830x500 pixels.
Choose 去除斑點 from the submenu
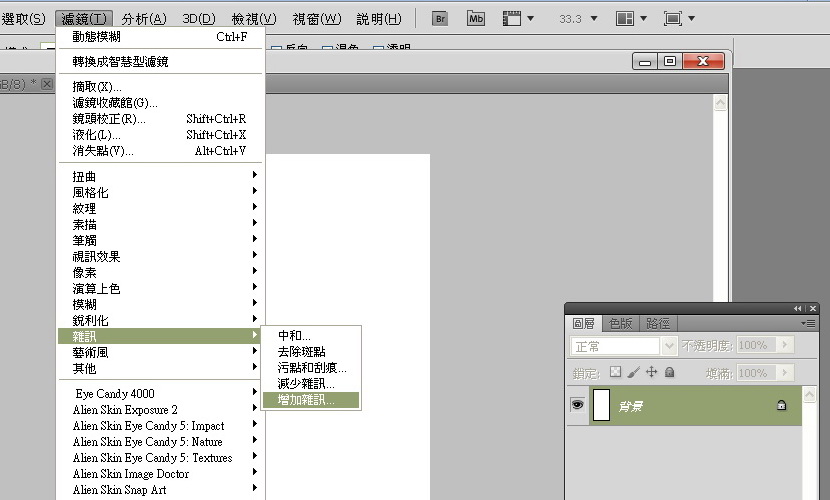[x=311, y=351]
